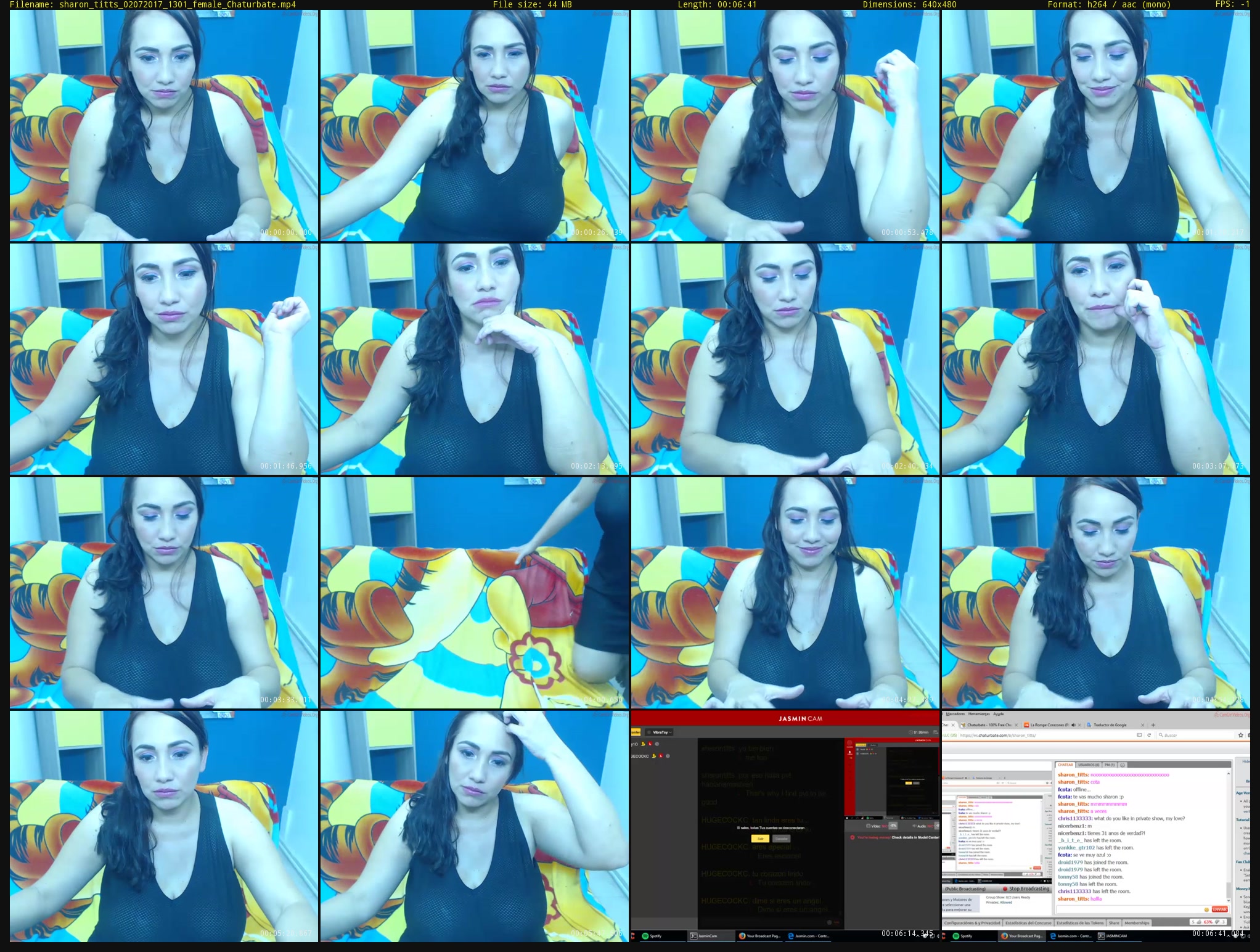Select the first video thumbnail frame
The image size is (1260, 952).
[164, 125]
